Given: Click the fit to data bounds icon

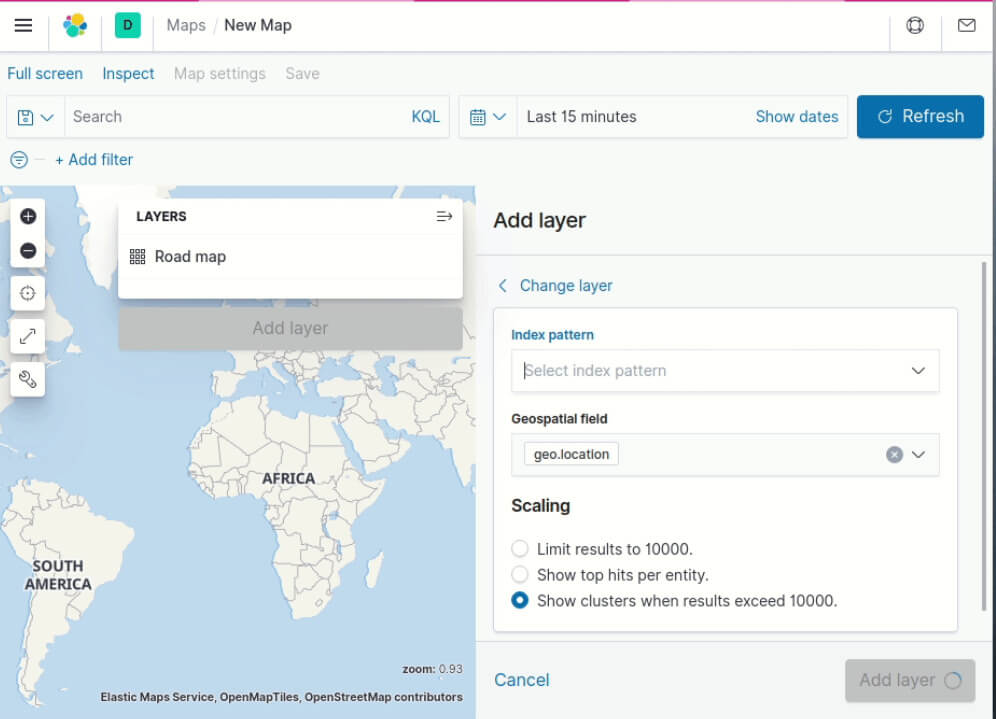Looking at the screenshot, I should click(28, 293).
